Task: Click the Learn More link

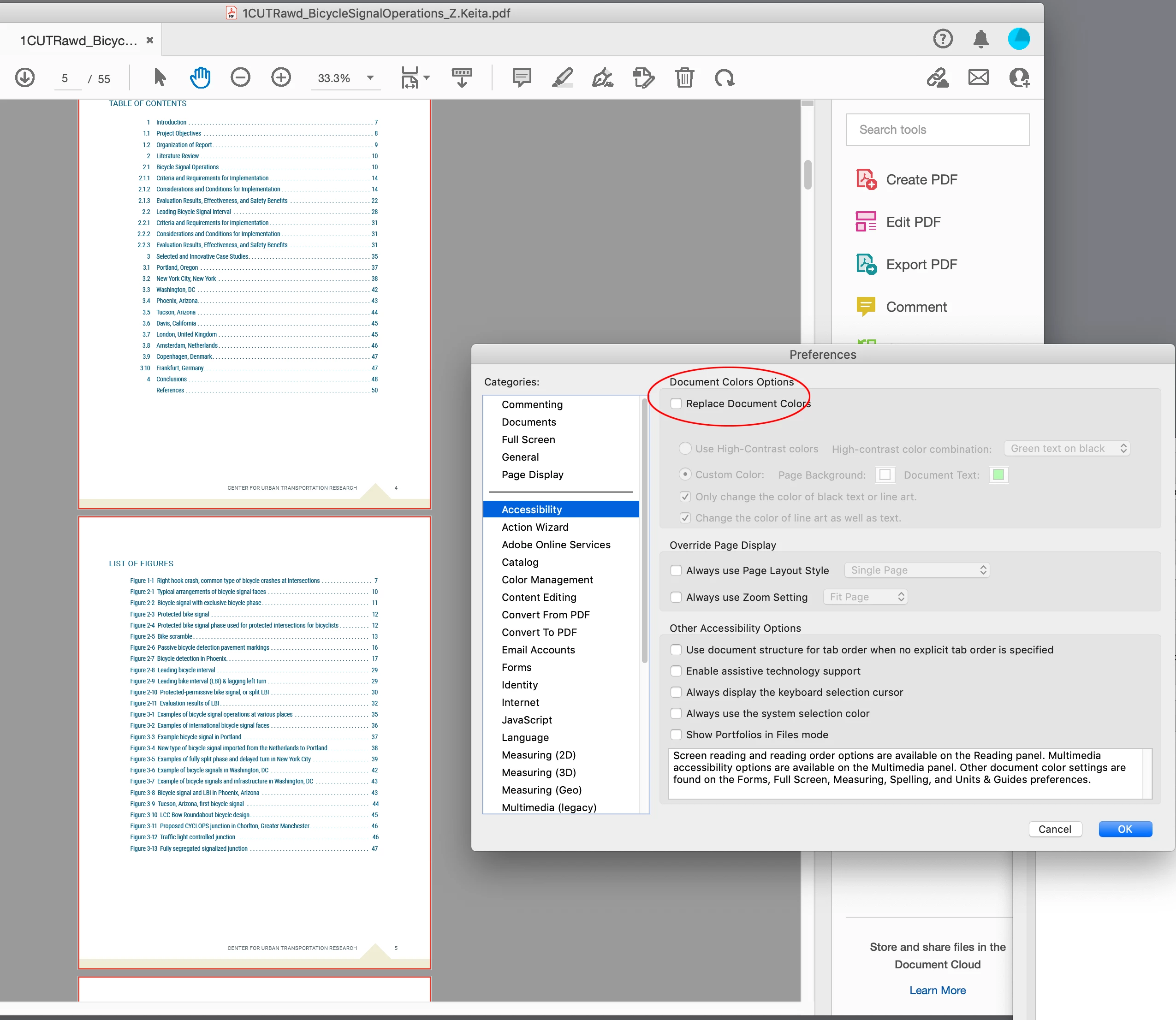Action: click(937, 990)
